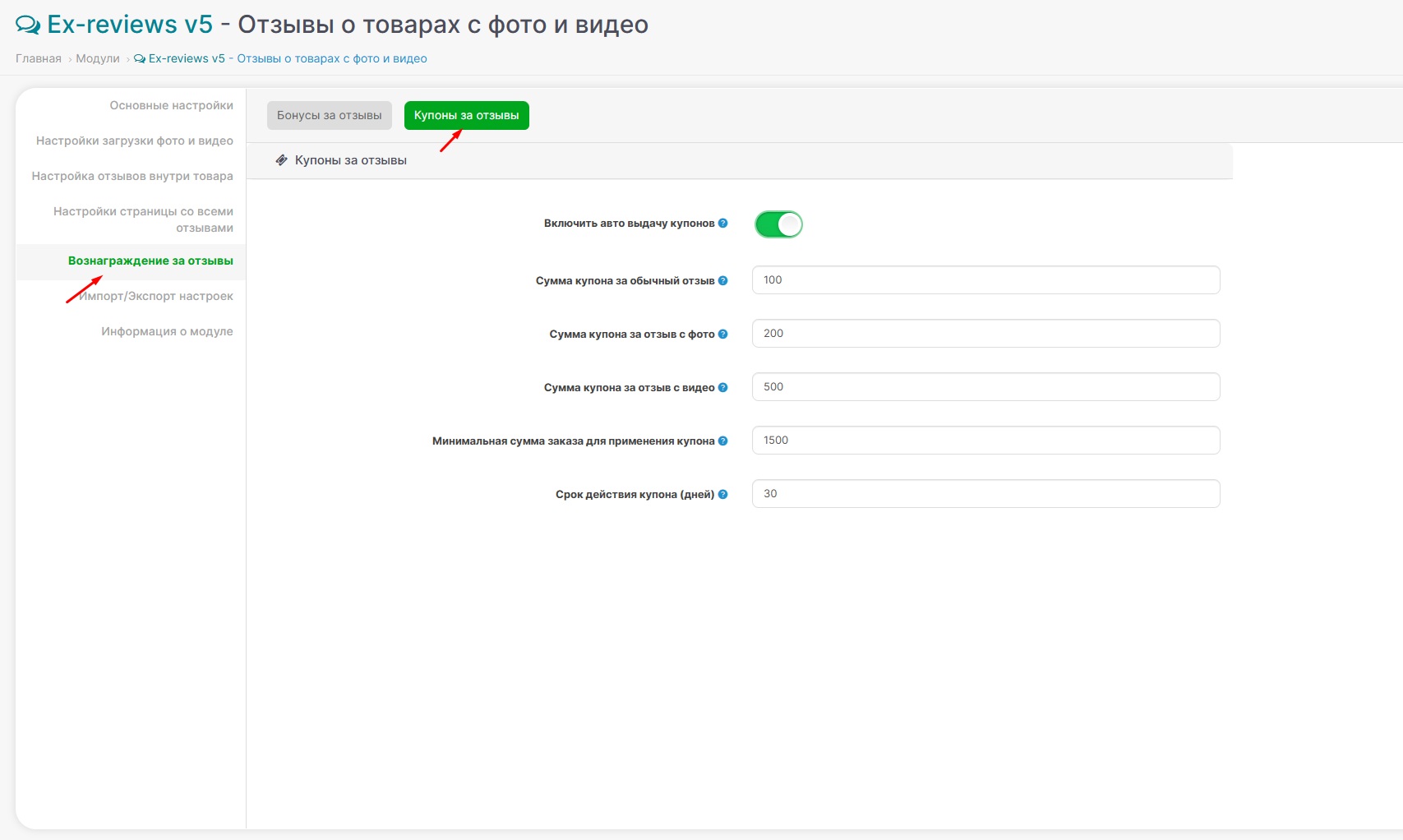Switch to the Бонусы за отзывы tab

329,116
